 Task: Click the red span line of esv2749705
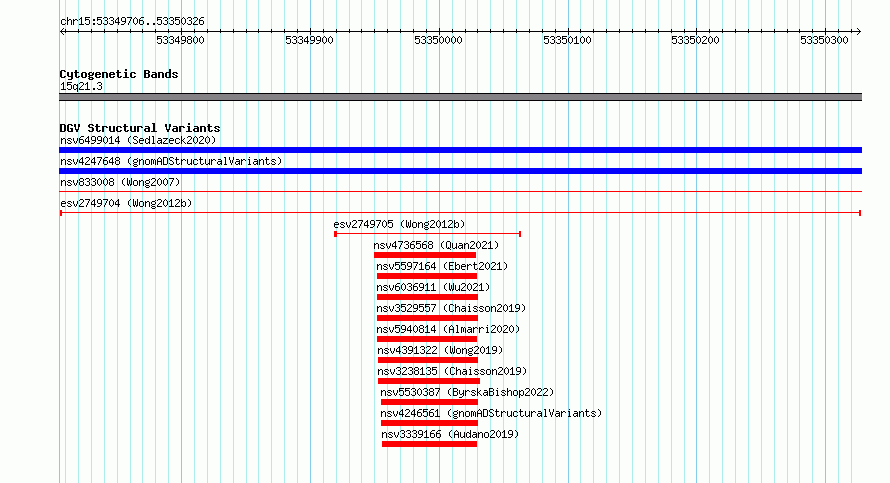tap(427, 234)
